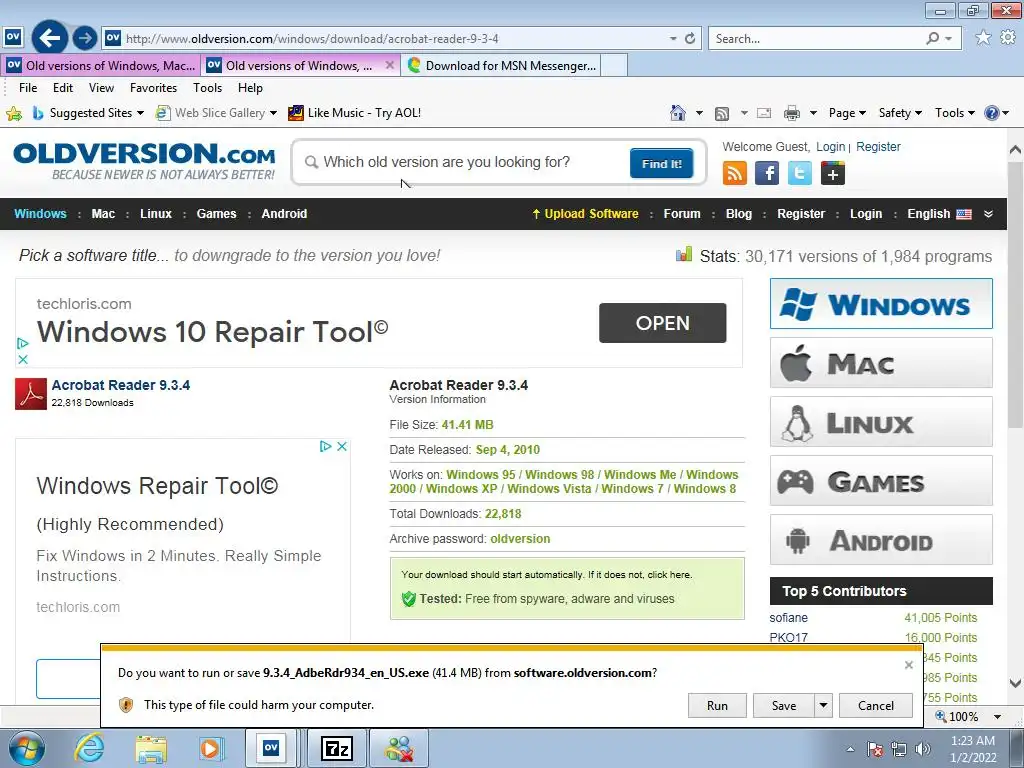1024x768 pixels.
Task: Open the Facebook icon on site header
Action: [x=767, y=173]
